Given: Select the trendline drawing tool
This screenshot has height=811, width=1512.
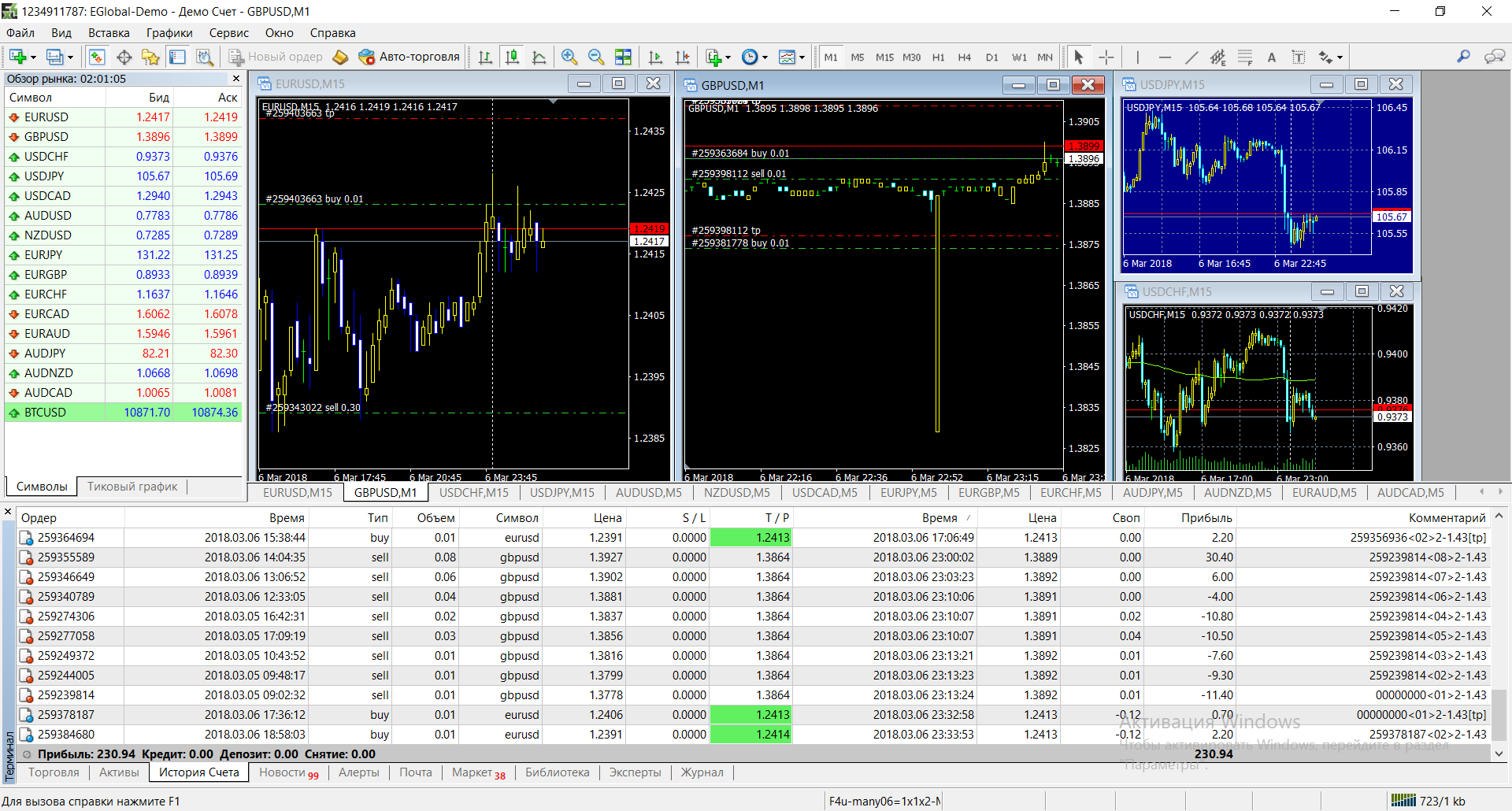Looking at the screenshot, I should (x=1191, y=57).
